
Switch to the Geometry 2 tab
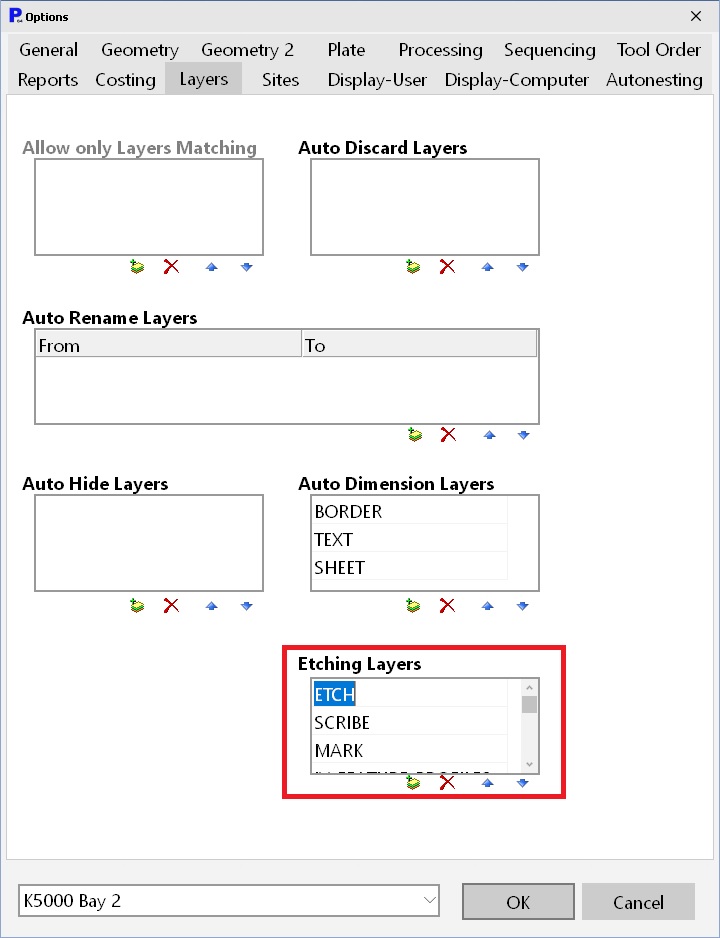click(248, 50)
